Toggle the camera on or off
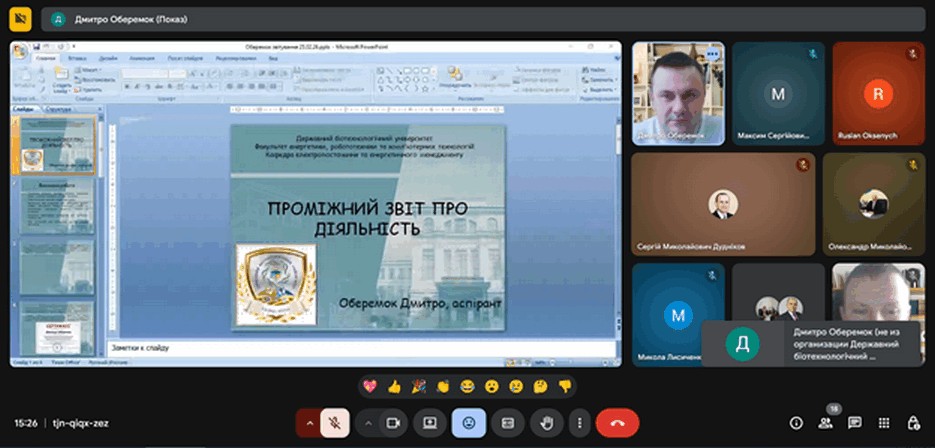 (393, 423)
